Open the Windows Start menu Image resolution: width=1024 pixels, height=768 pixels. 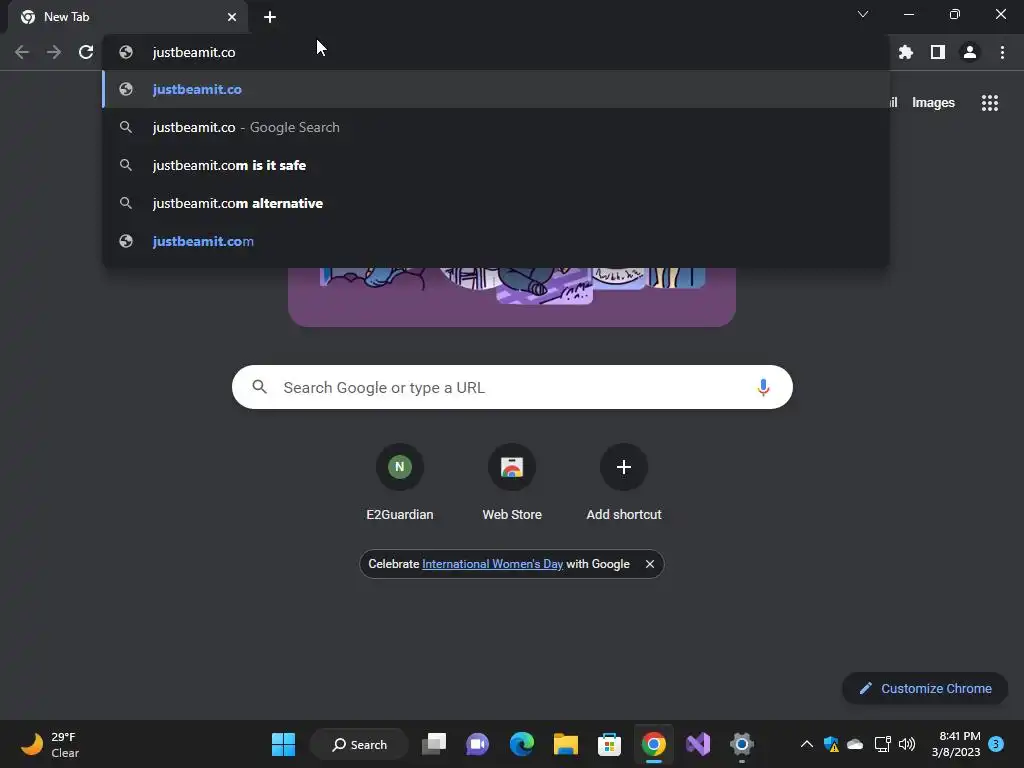pos(283,744)
